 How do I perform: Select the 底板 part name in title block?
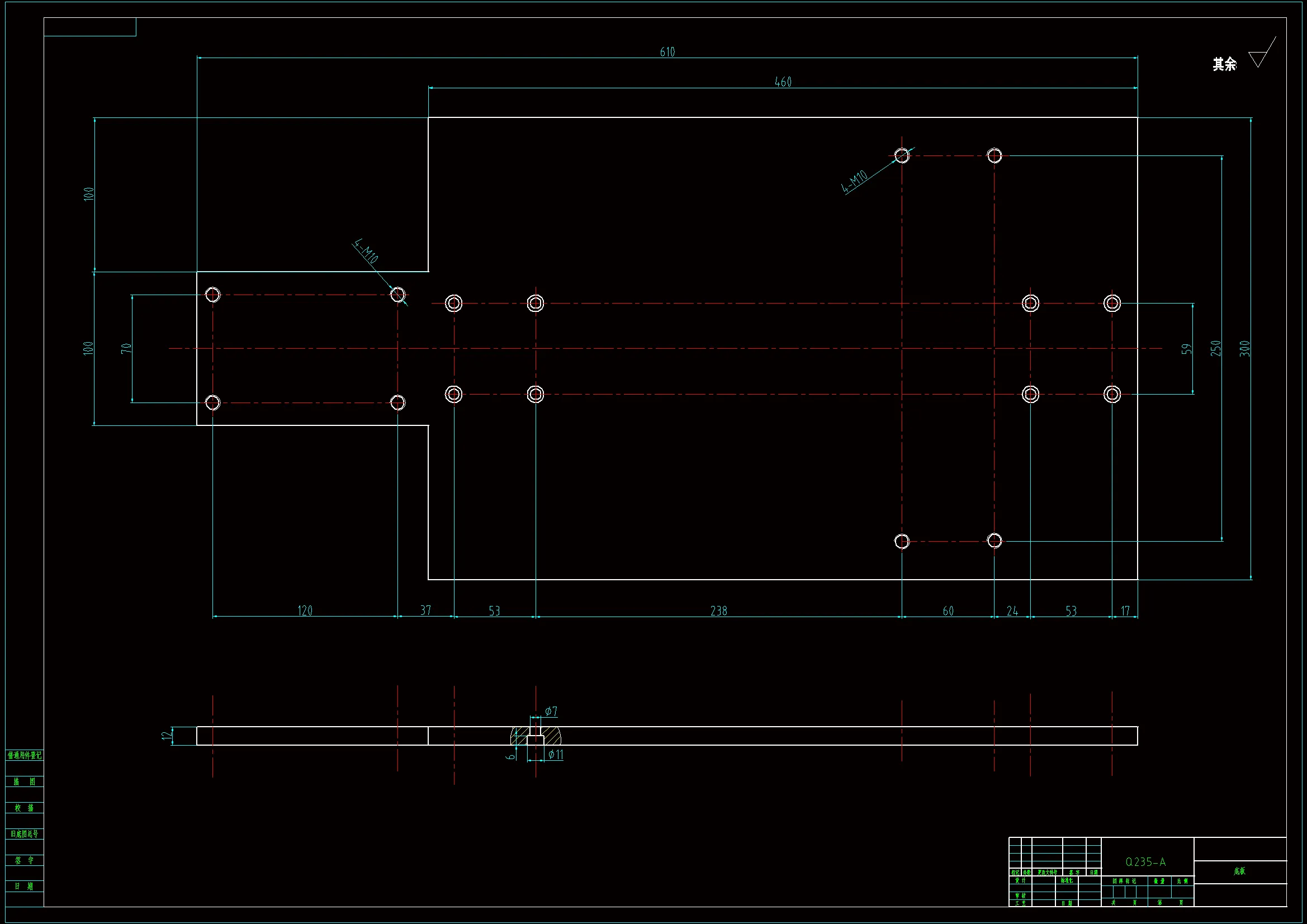coord(1239,871)
